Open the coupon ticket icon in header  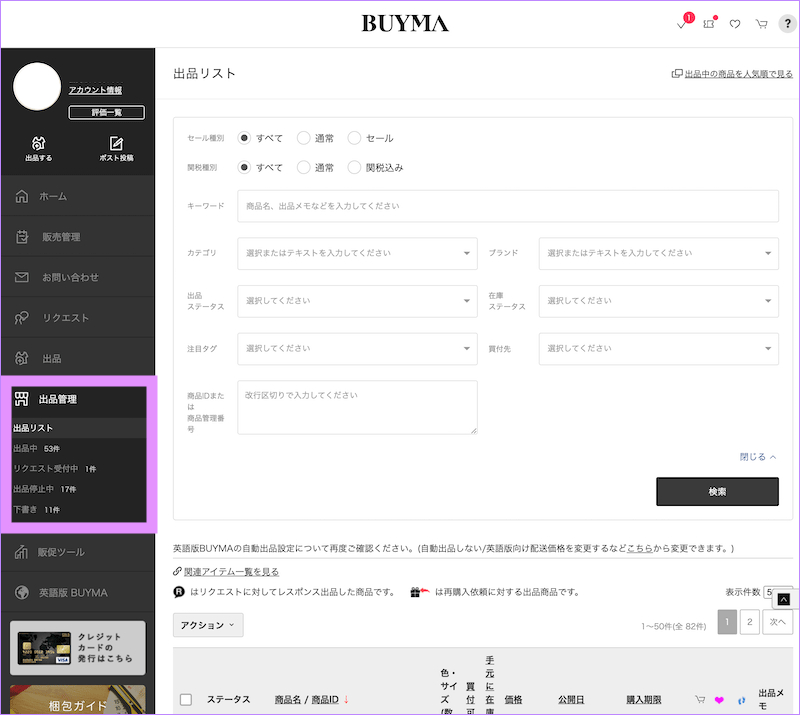[x=709, y=24]
